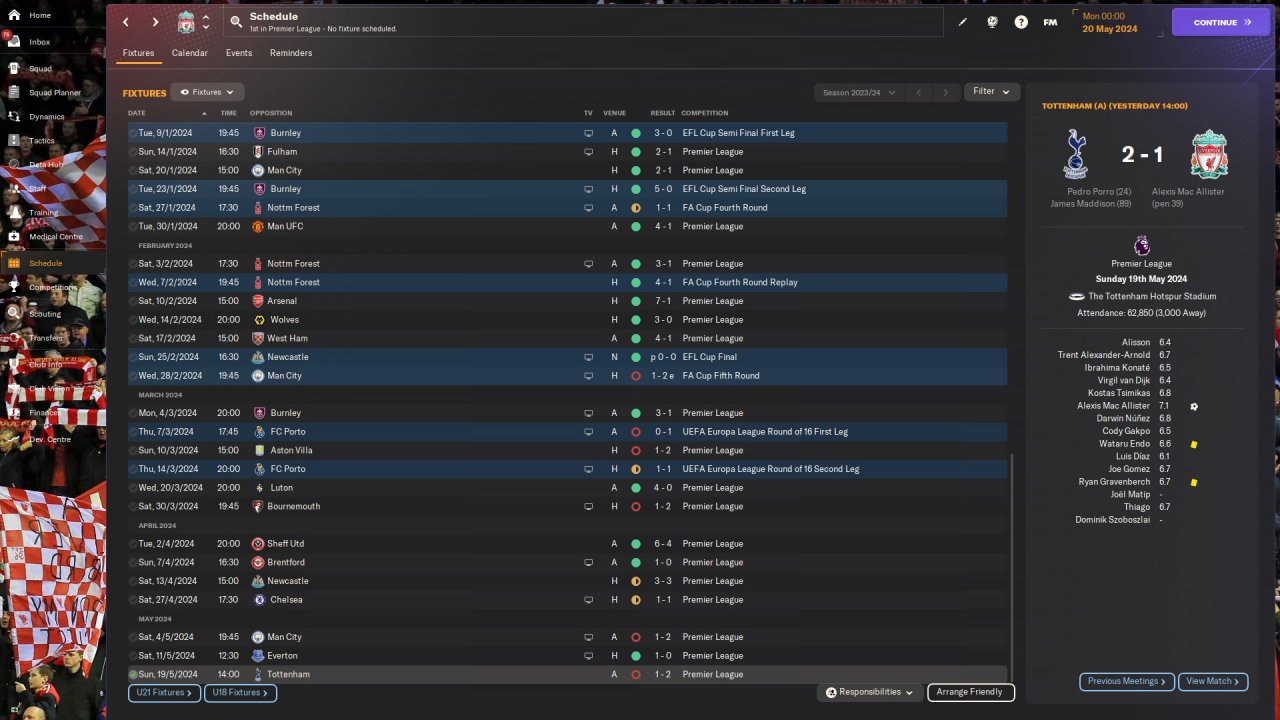1280x720 pixels.
Task: Switch to the Fixtures tab
Action: click(138, 53)
